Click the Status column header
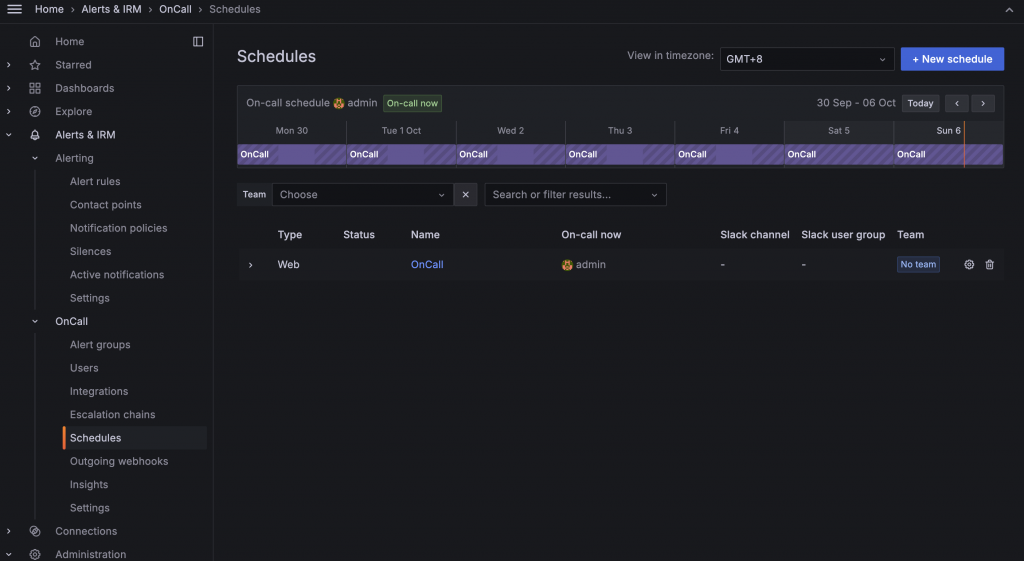The image size is (1024, 561). tap(359, 235)
